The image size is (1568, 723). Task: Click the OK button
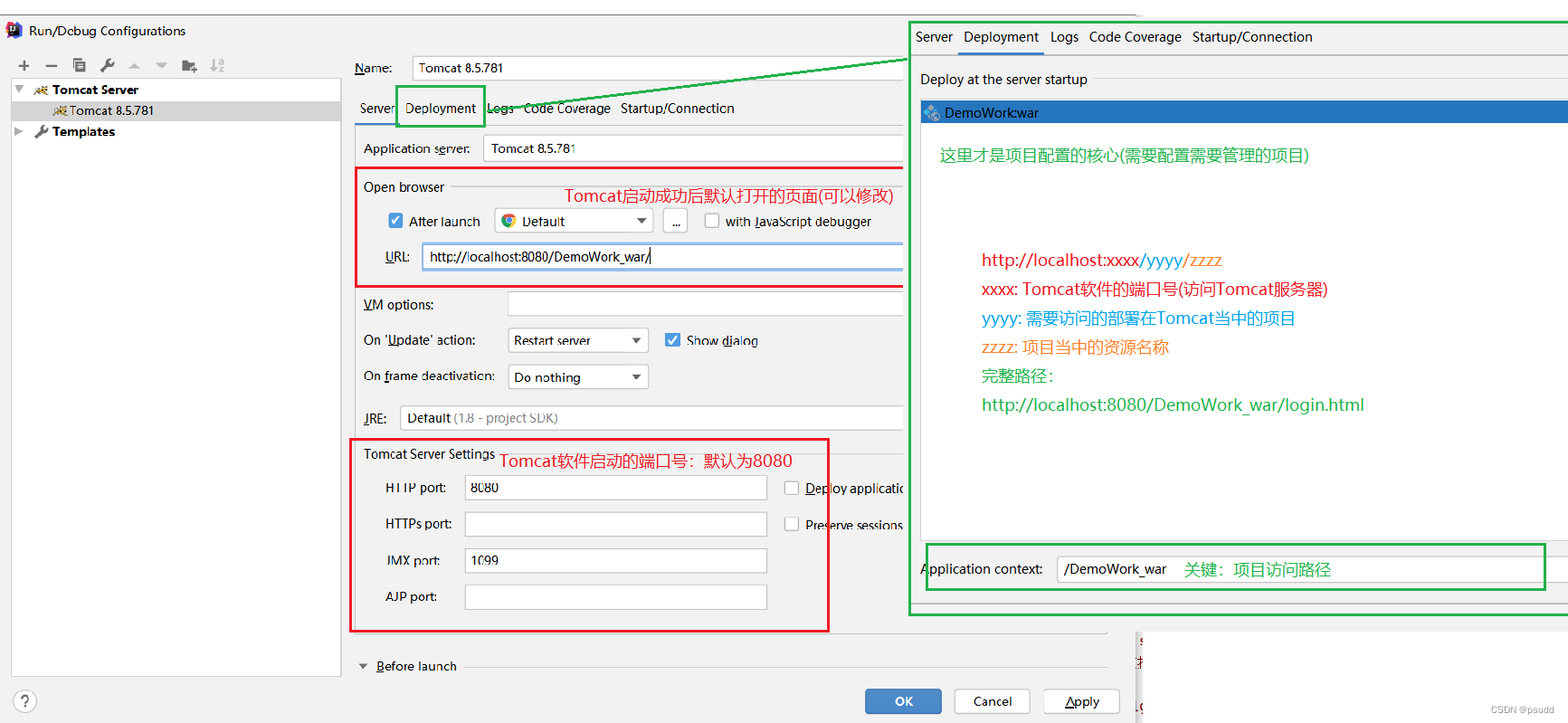(x=903, y=701)
